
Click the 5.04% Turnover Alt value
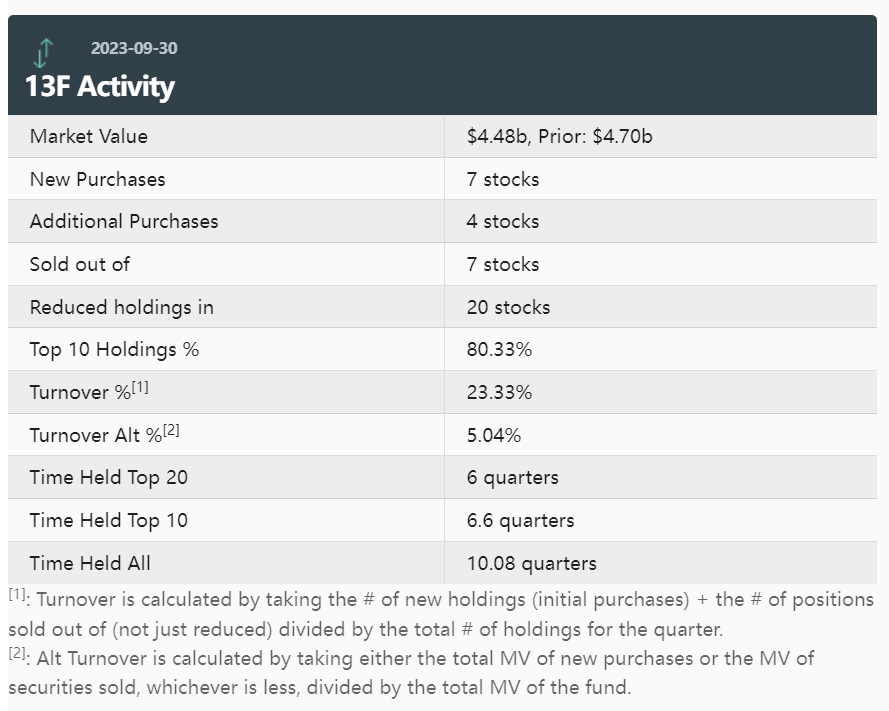[494, 435]
